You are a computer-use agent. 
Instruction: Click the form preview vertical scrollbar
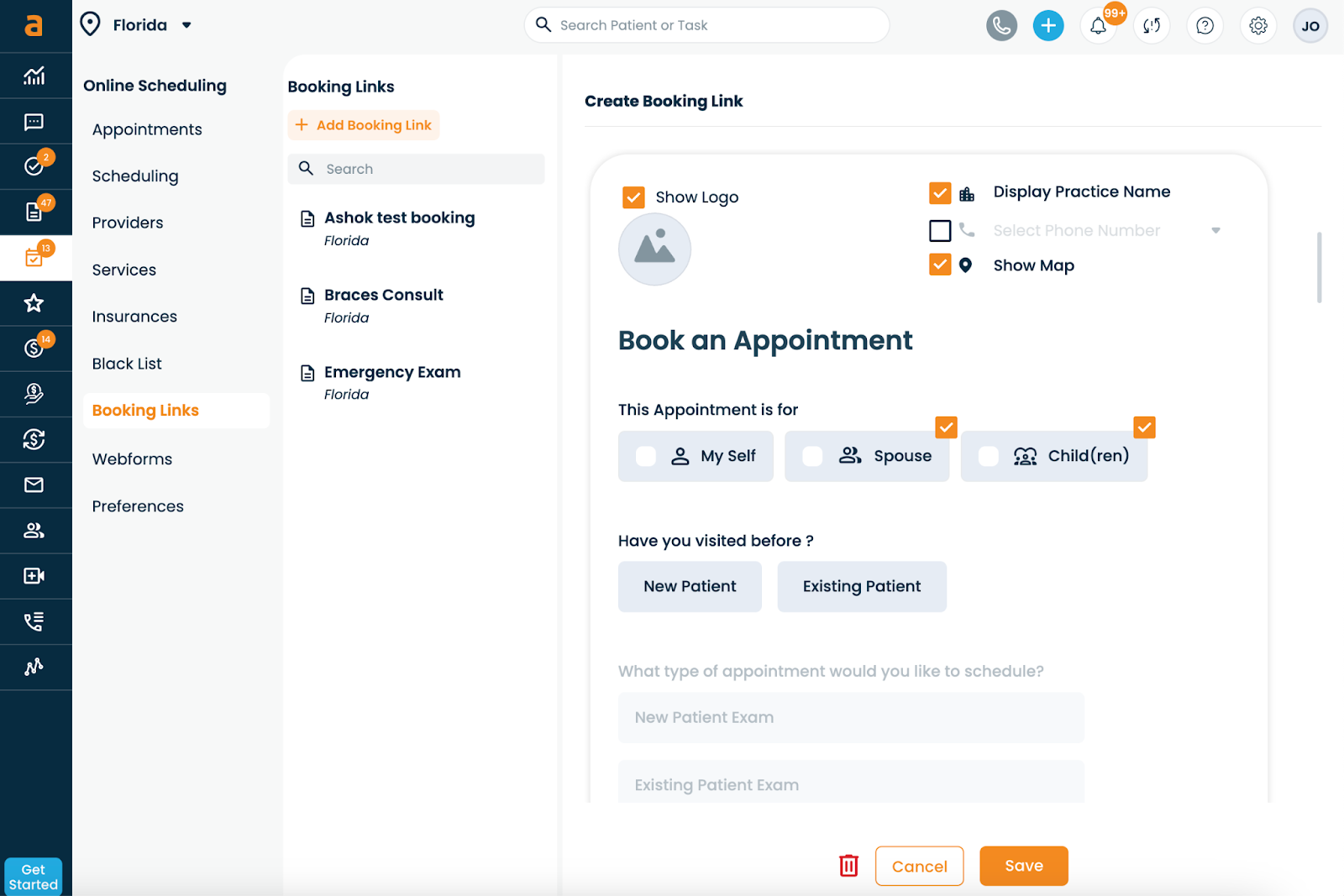1319,267
